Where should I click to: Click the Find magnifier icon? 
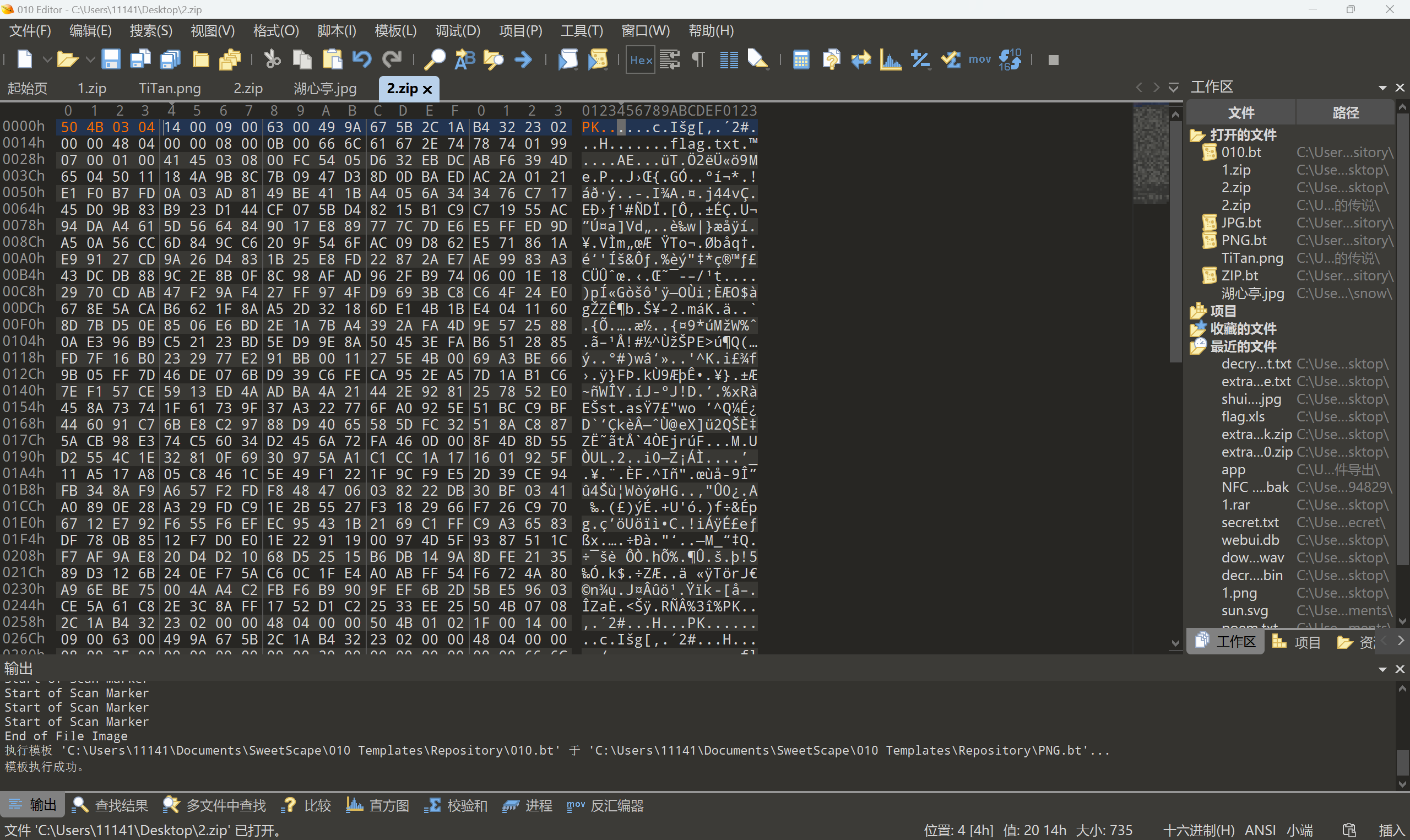[435, 59]
